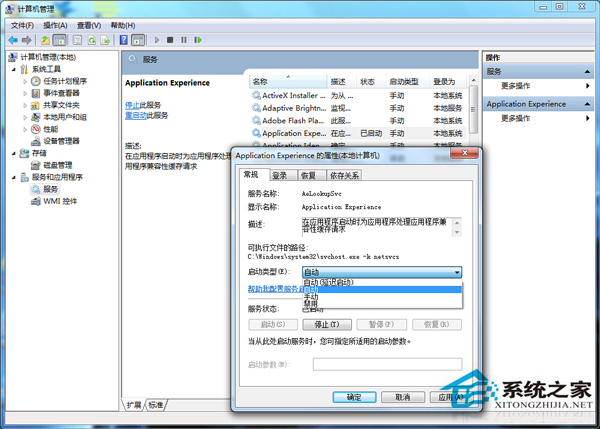Viewport: 600px width, 429px height.
Task: Click the 取消 button
Action: [x=403, y=397]
